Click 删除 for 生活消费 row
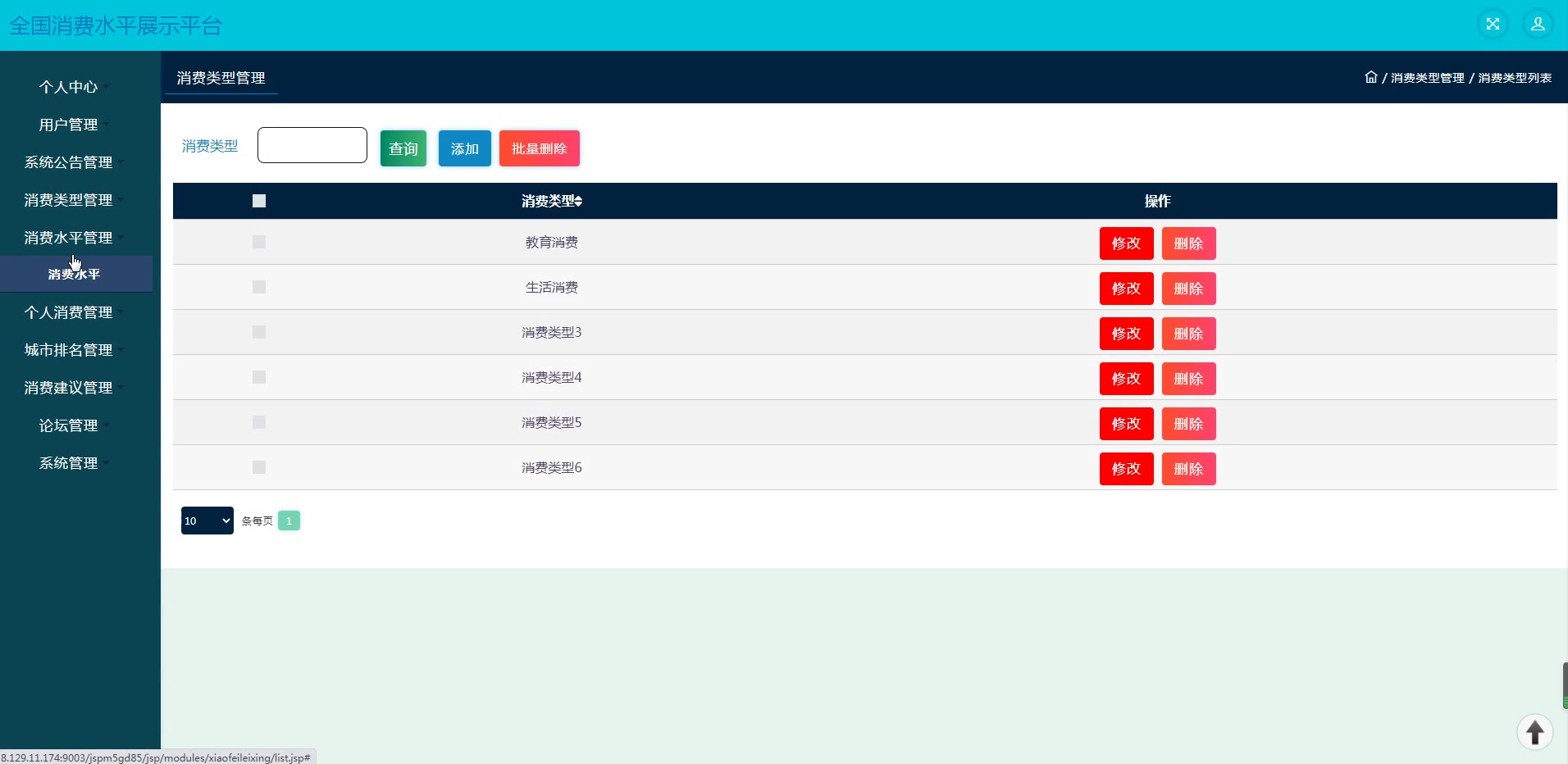This screenshot has width=1568, height=764. tap(1189, 289)
